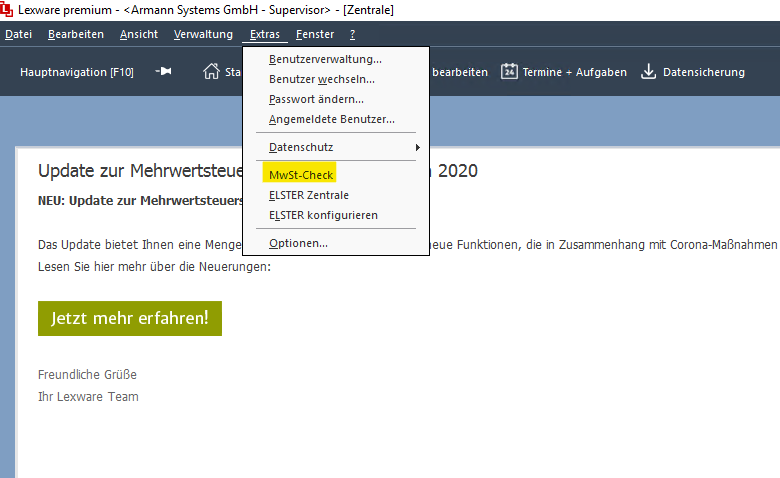The height and width of the screenshot is (478, 780).
Task: Open ELSTER Zentrale from menu
Action: [336, 195]
